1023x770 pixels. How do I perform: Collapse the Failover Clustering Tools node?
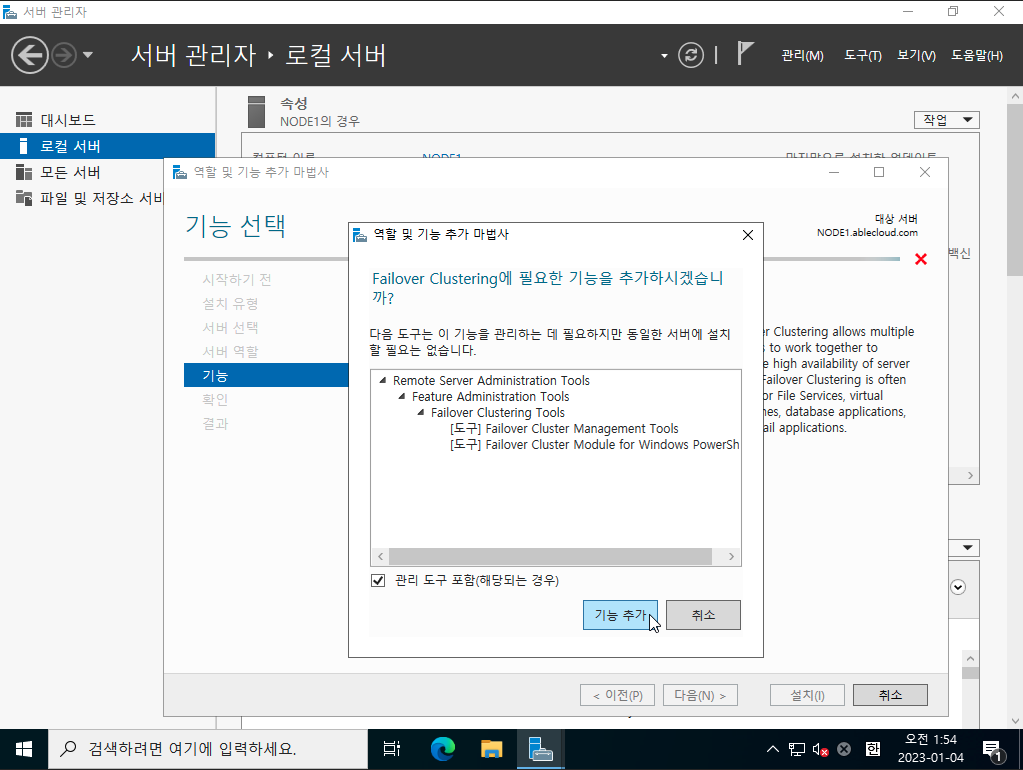[x=421, y=412]
